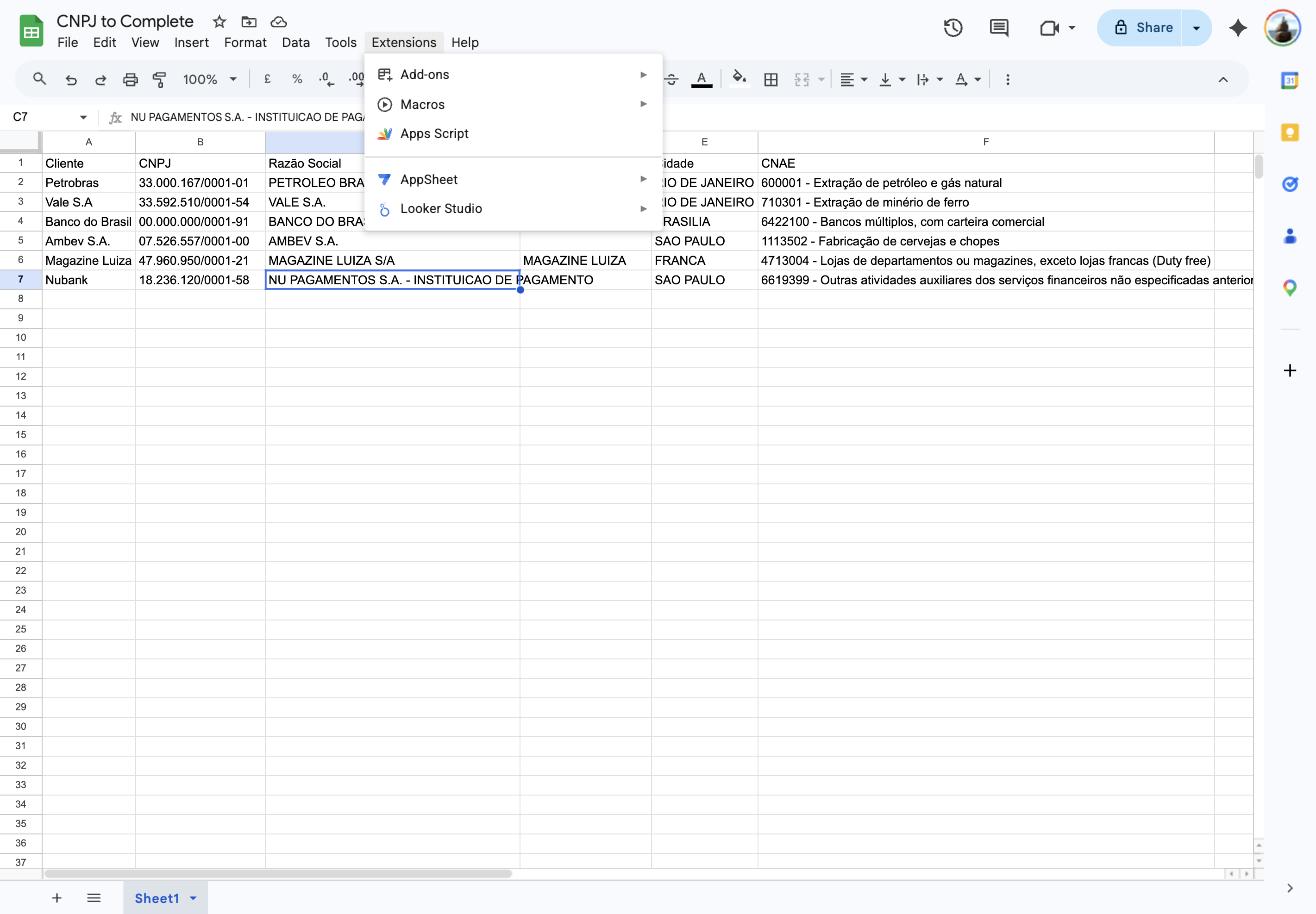The height and width of the screenshot is (914, 1316).
Task: Open the AppSheet submenu
Action: [x=513, y=179]
